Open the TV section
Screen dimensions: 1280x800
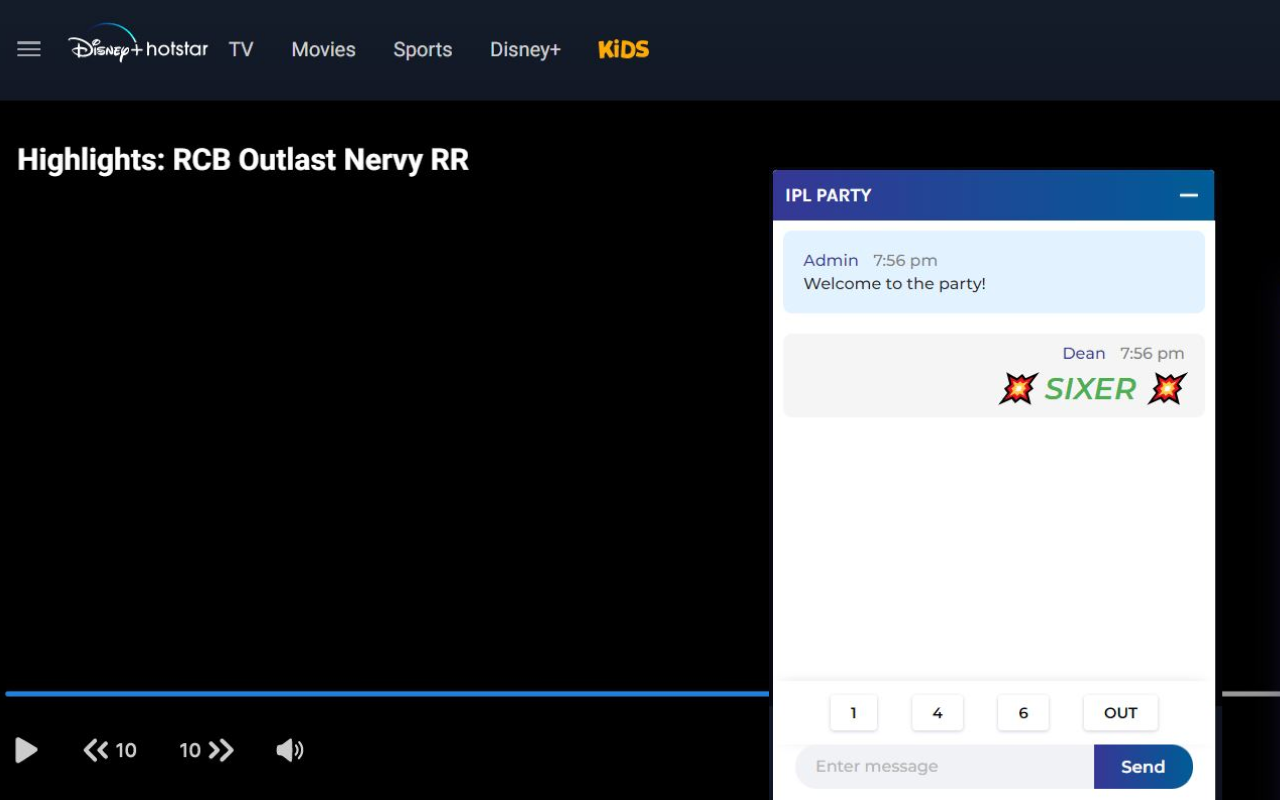(x=241, y=49)
